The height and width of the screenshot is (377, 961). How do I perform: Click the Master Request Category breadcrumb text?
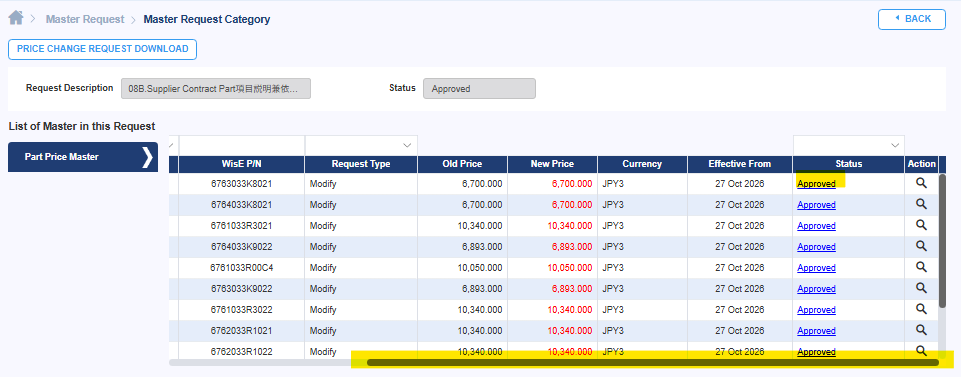click(207, 19)
